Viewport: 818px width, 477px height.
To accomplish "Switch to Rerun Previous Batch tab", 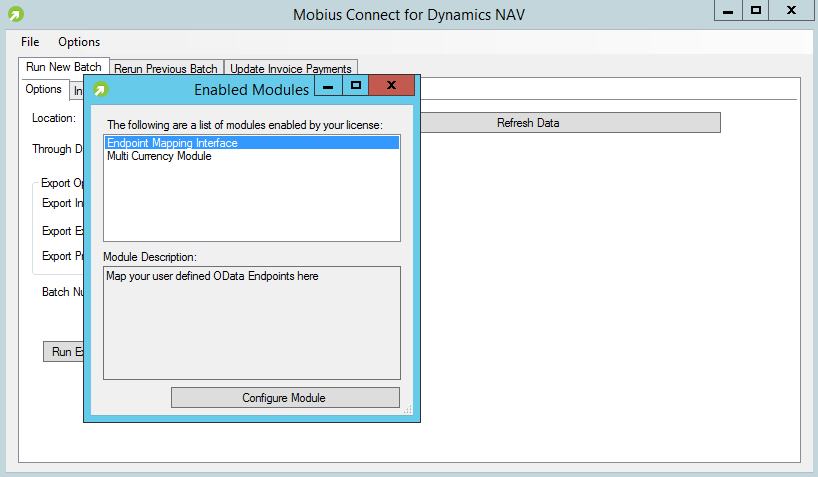I will click(x=166, y=68).
